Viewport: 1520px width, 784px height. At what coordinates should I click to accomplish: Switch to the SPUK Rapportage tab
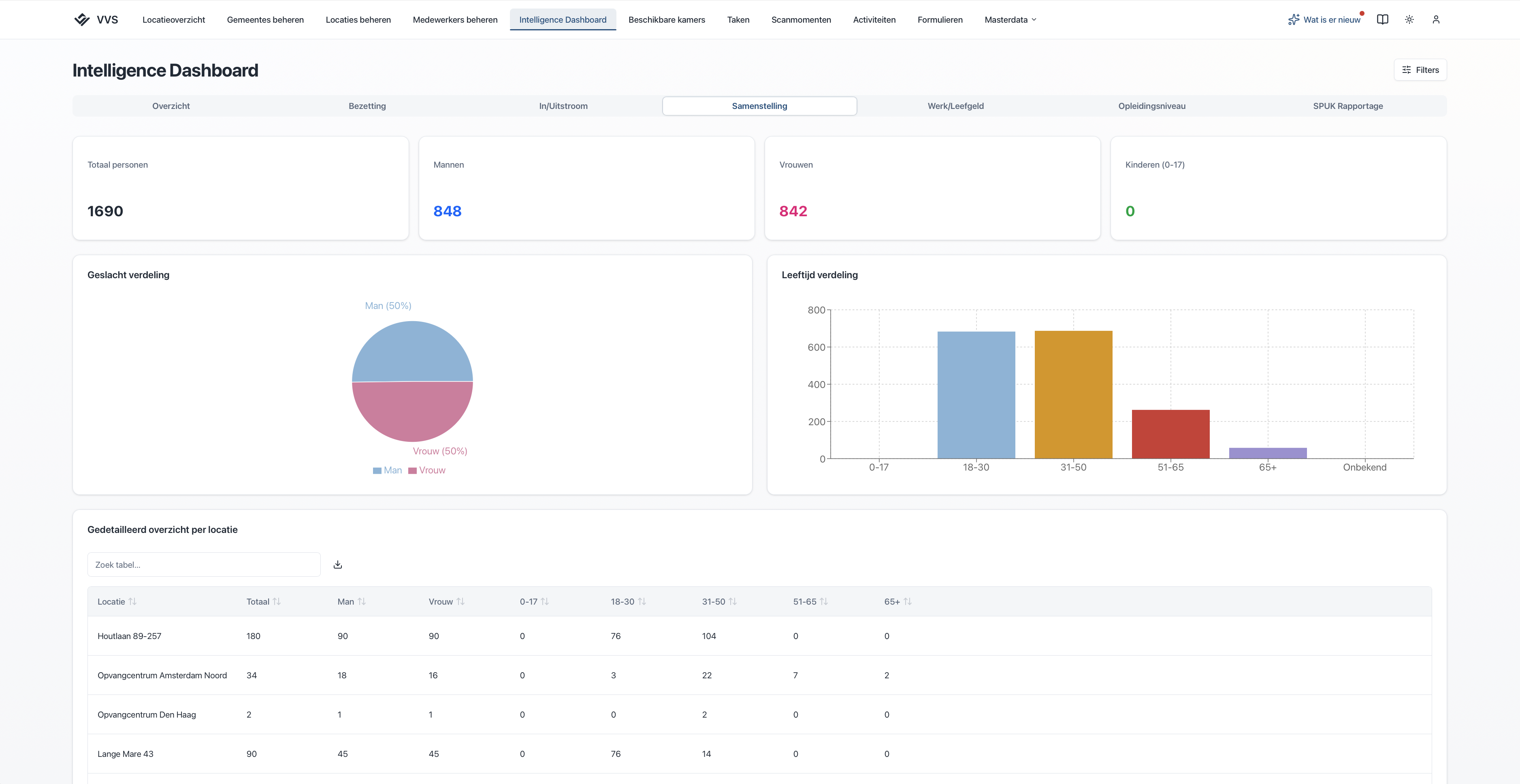pyautogui.click(x=1348, y=106)
